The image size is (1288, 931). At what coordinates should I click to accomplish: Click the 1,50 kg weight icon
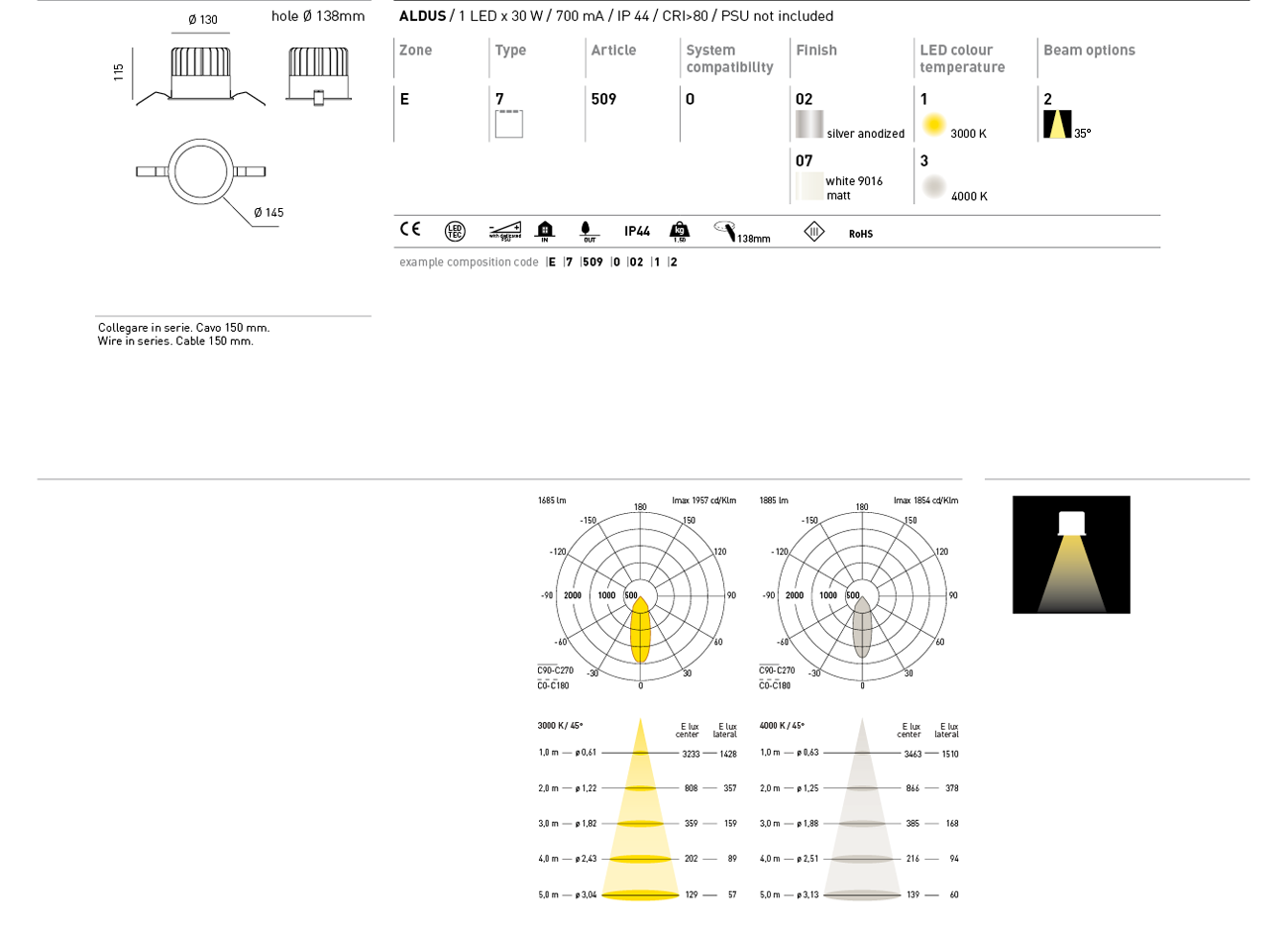tap(680, 232)
